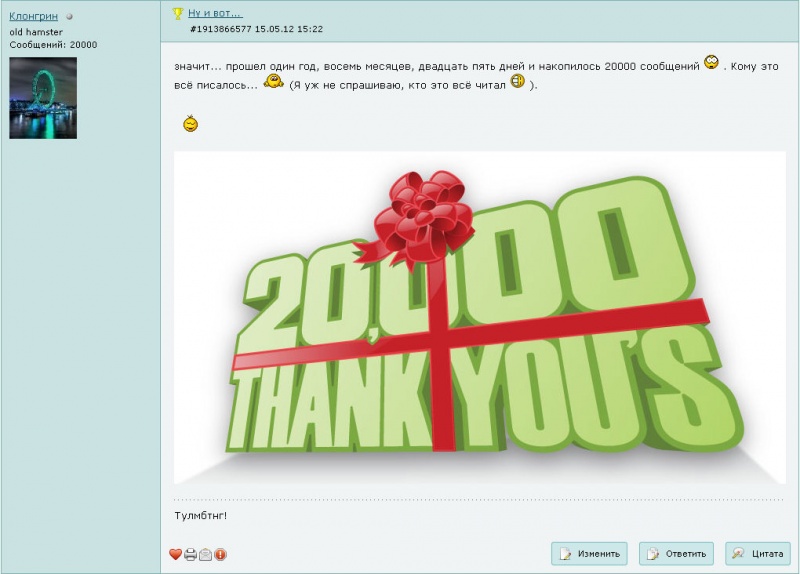Report the post with the red exclamation icon
800x574 pixels.
tap(220, 554)
